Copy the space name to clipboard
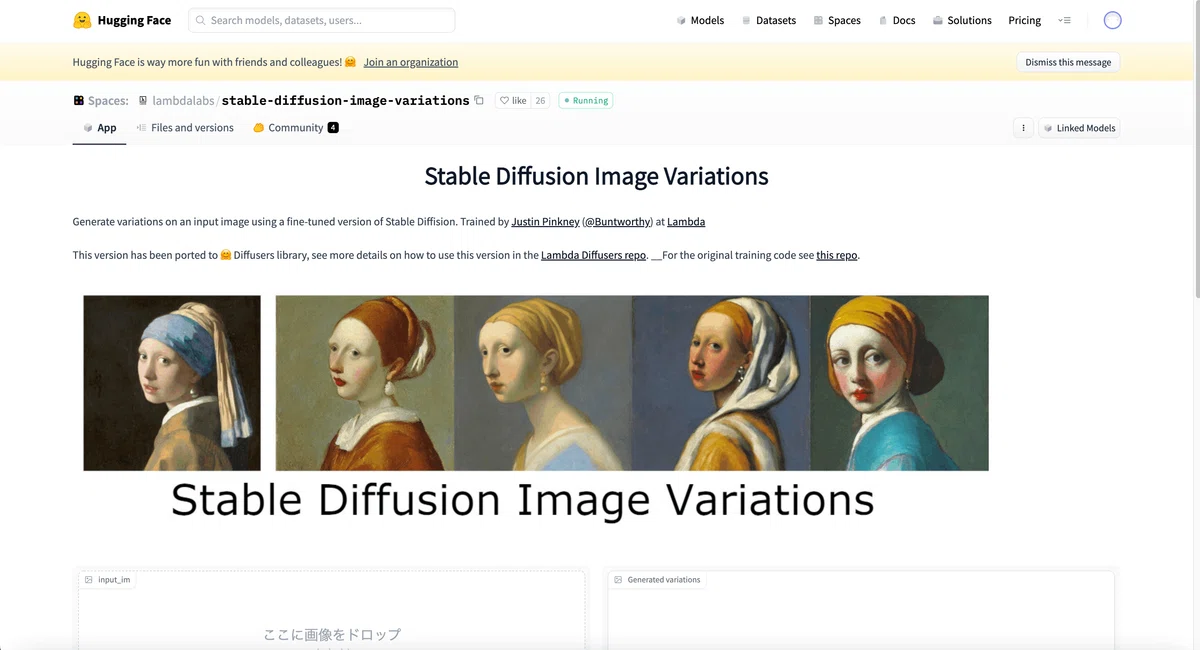The width and height of the screenshot is (1200, 650). click(479, 100)
